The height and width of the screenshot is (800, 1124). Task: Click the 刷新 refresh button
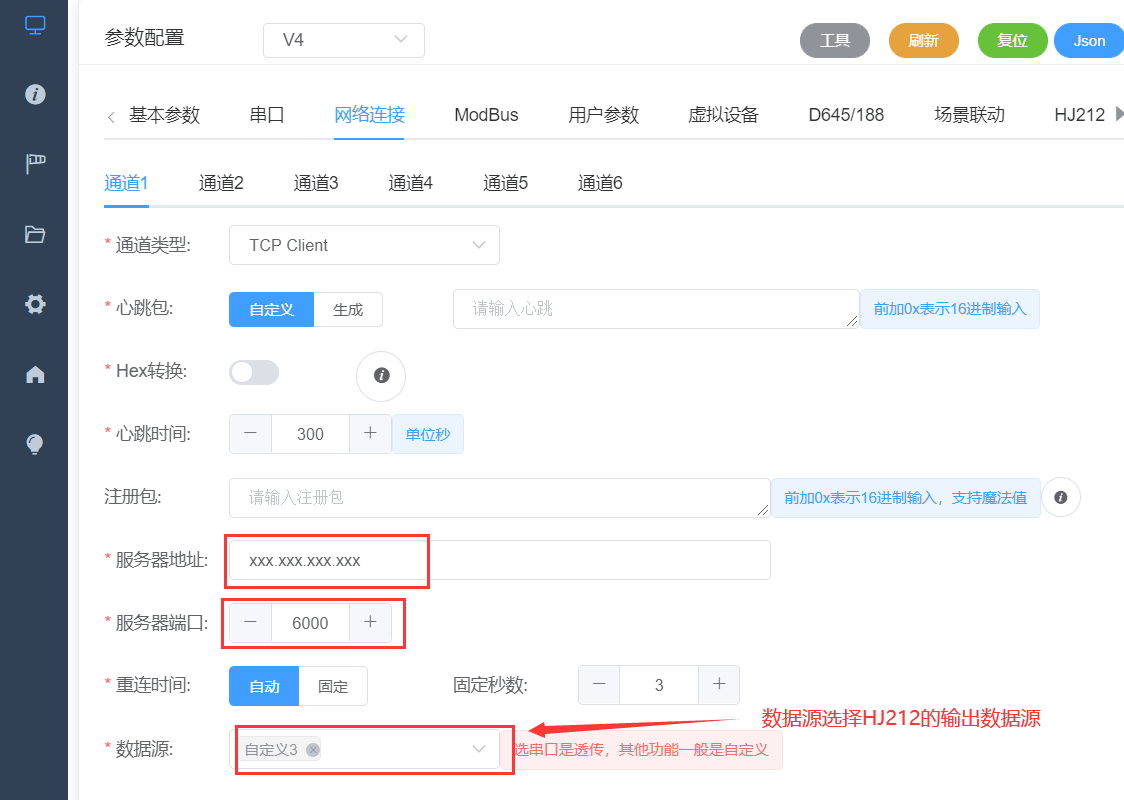pos(923,40)
